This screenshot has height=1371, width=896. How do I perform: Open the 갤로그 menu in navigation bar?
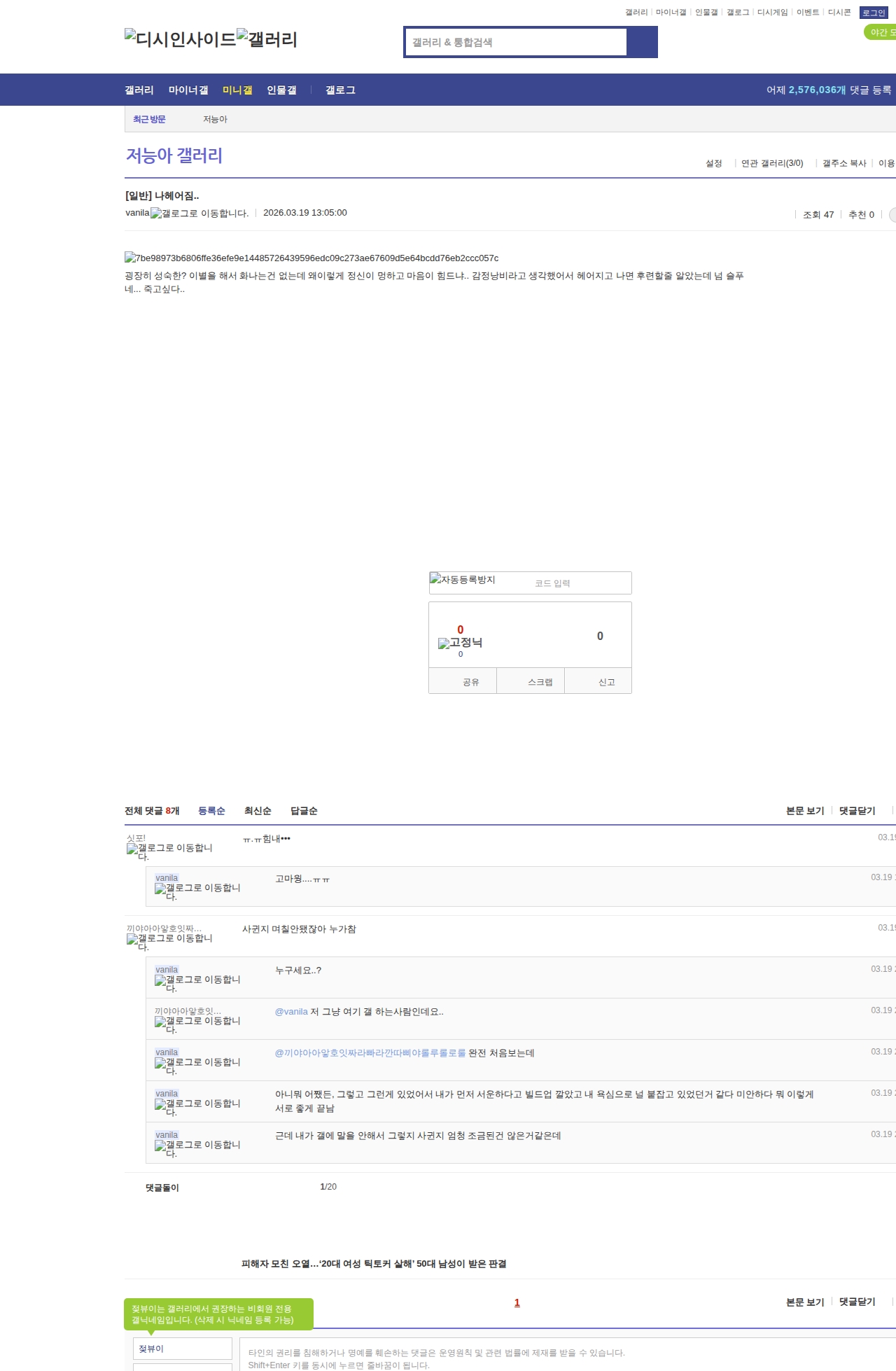(x=340, y=90)
